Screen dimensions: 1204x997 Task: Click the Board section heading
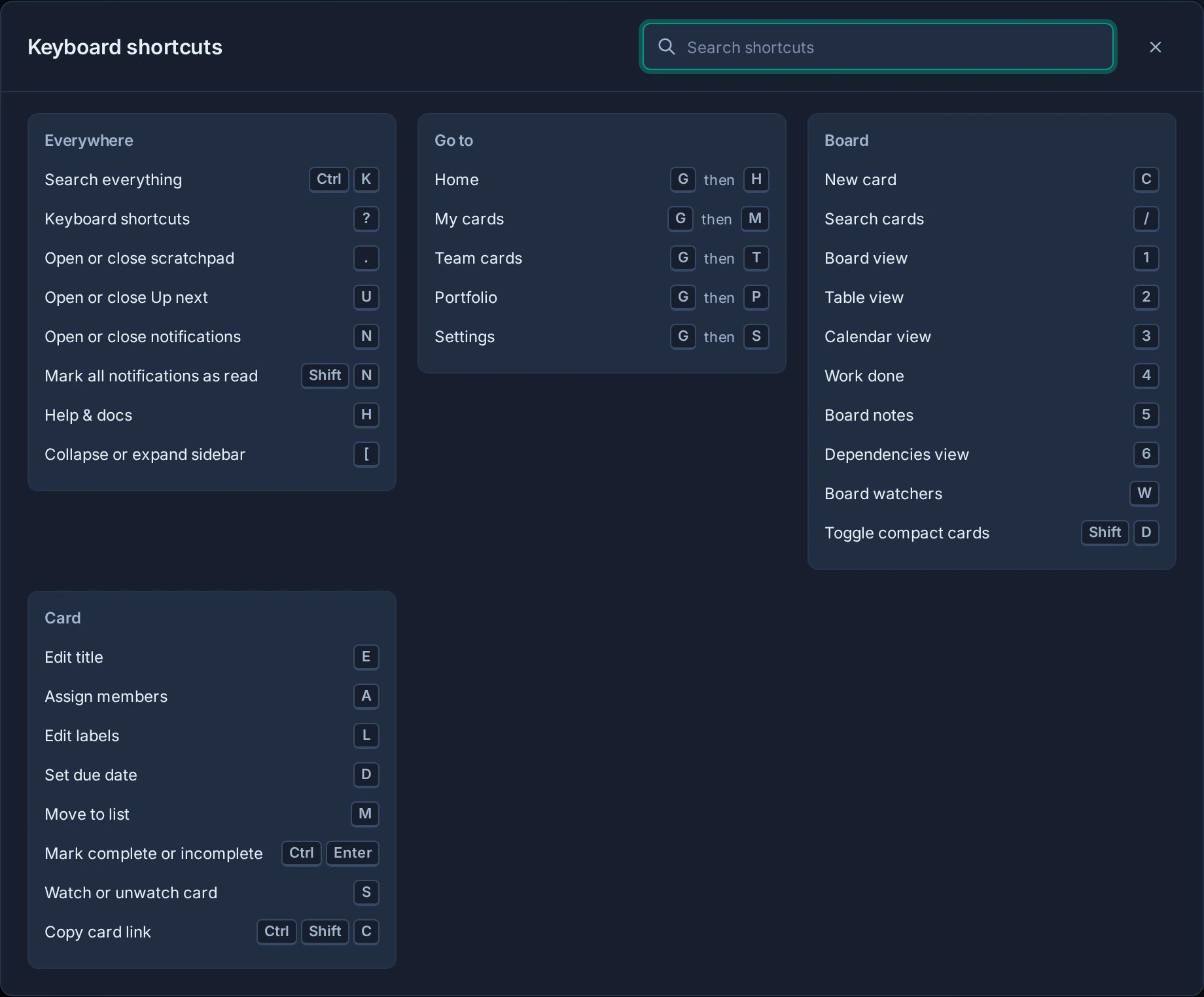(x=846, y=141)
